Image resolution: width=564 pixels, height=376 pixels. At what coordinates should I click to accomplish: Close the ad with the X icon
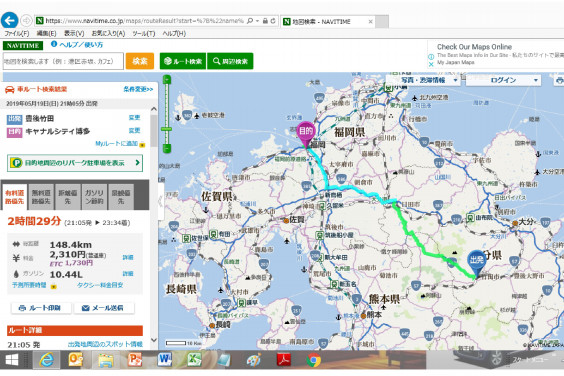click(x=431, y=64)
